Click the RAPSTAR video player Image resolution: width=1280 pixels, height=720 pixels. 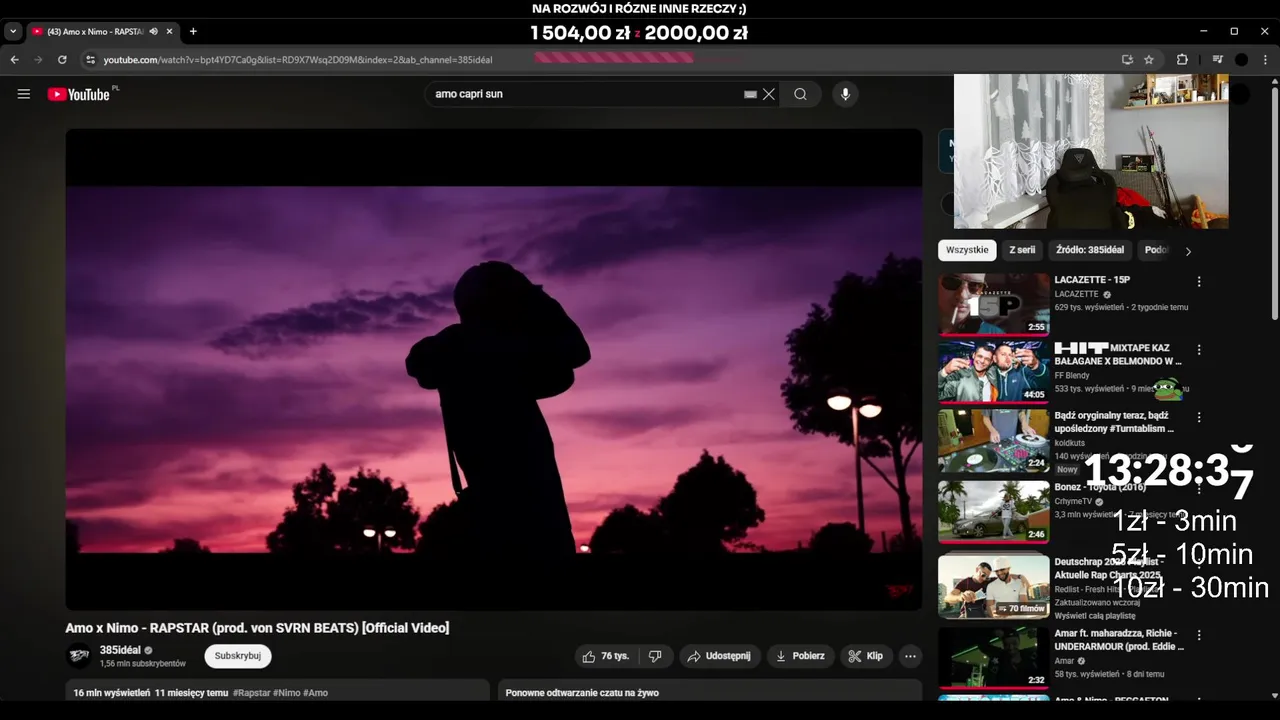[x=494, y=369]
